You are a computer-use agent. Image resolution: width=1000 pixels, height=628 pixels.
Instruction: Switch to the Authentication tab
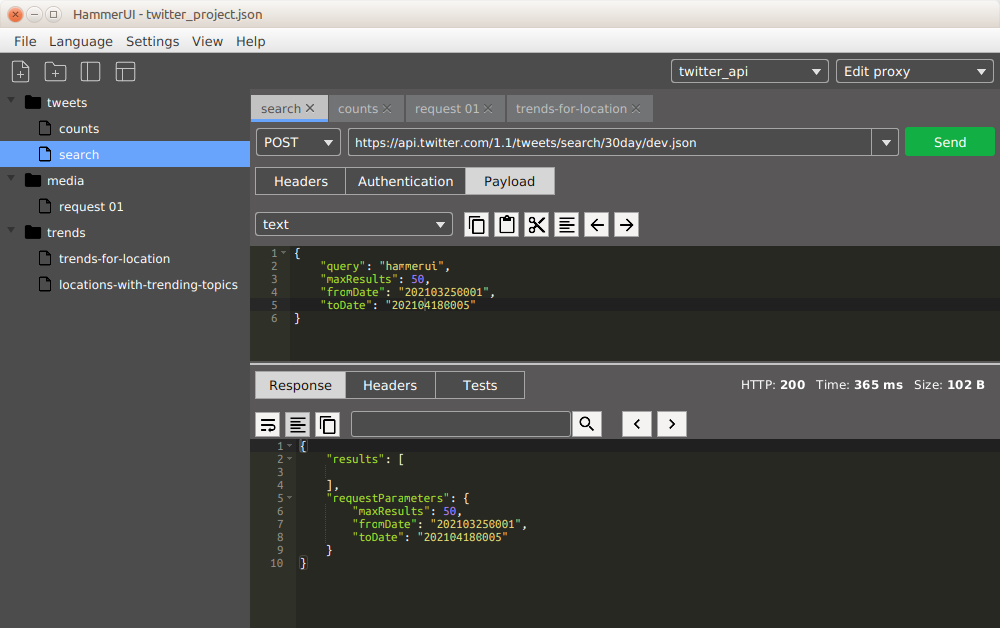pos(405,181)
